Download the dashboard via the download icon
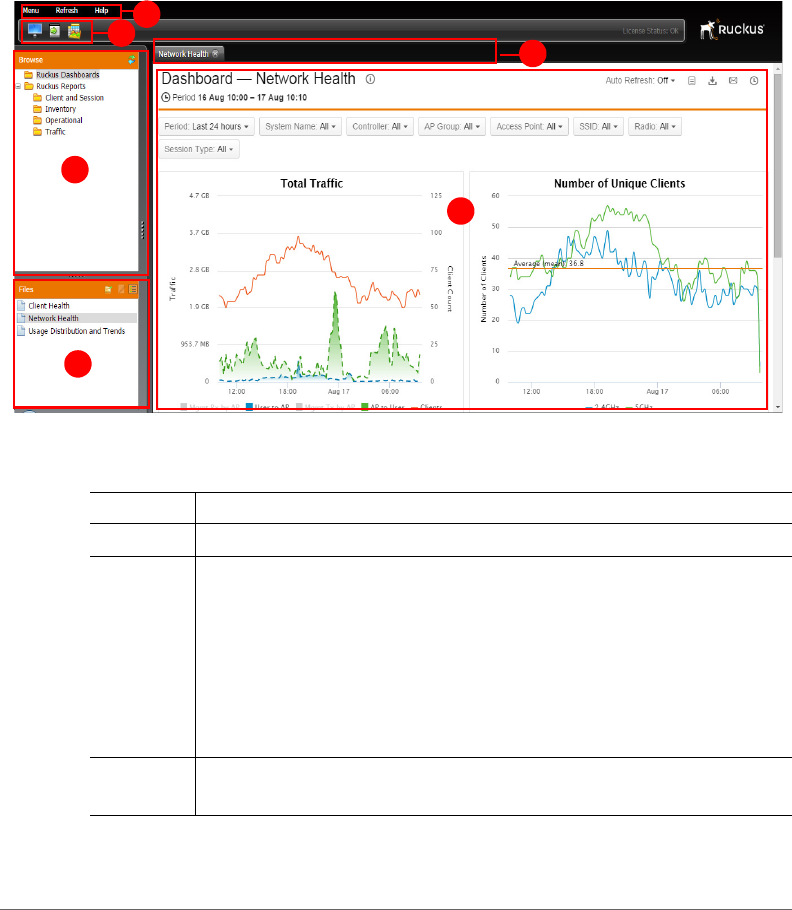 713,81
